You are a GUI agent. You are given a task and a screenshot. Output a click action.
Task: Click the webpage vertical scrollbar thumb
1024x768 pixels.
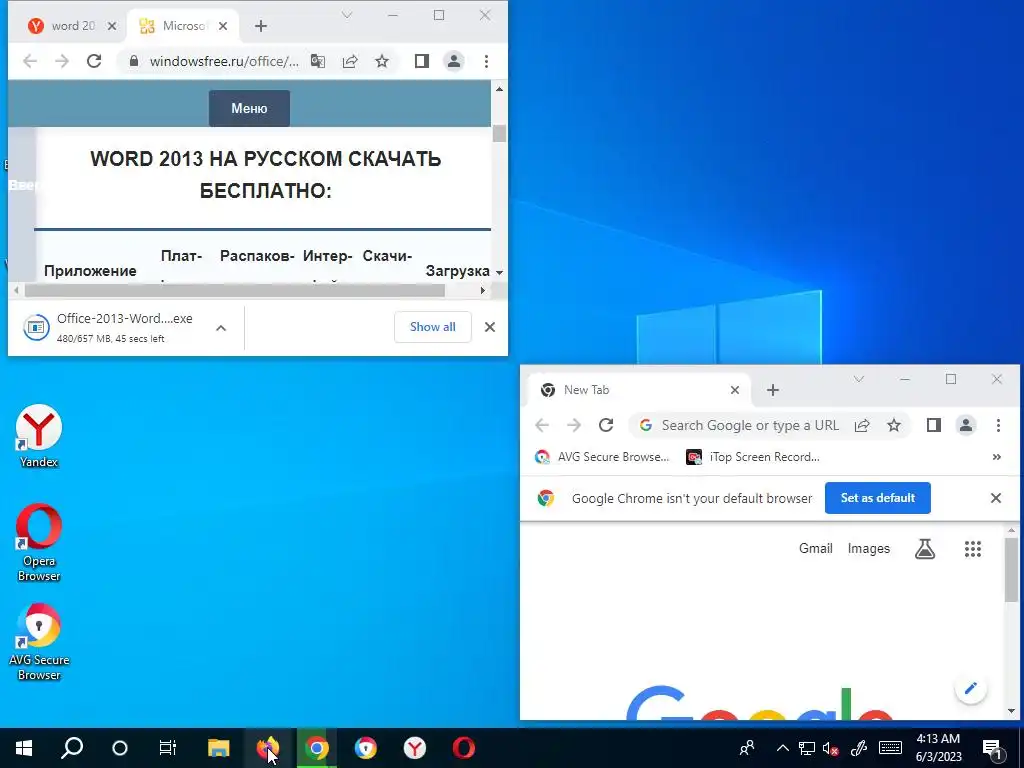tap(500, 133)
